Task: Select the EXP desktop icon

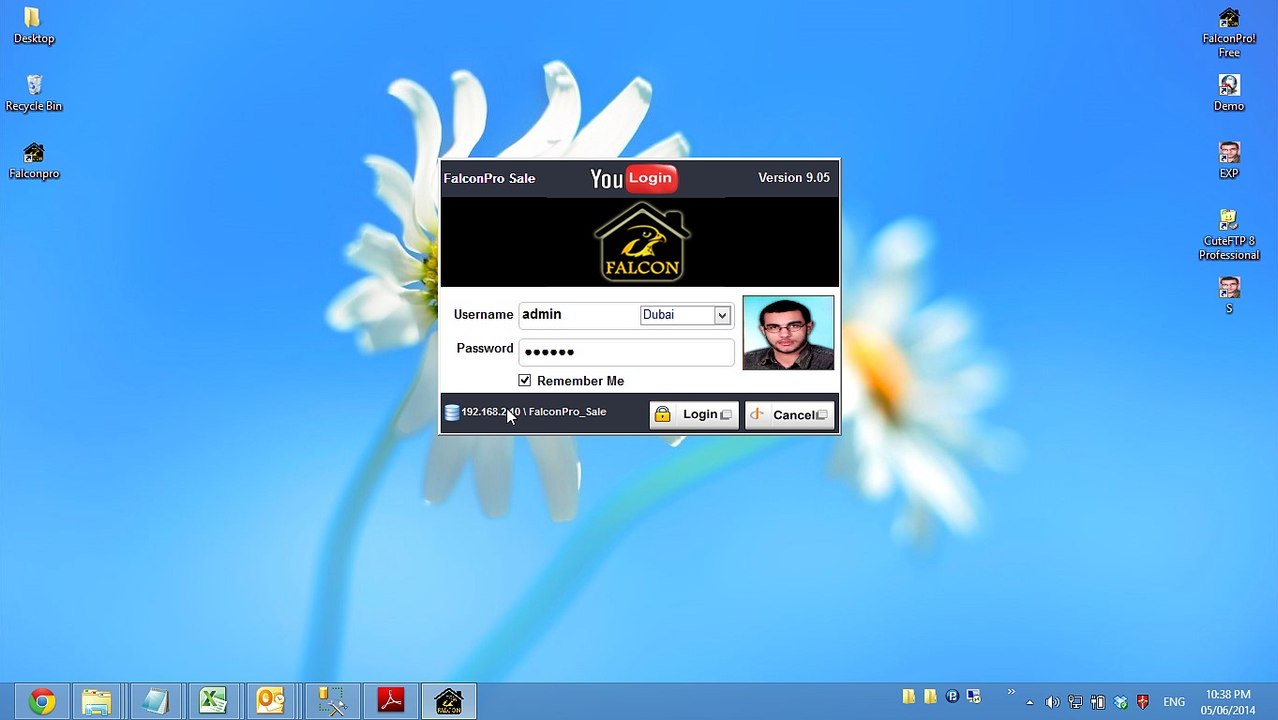Action: (1229, 160)
